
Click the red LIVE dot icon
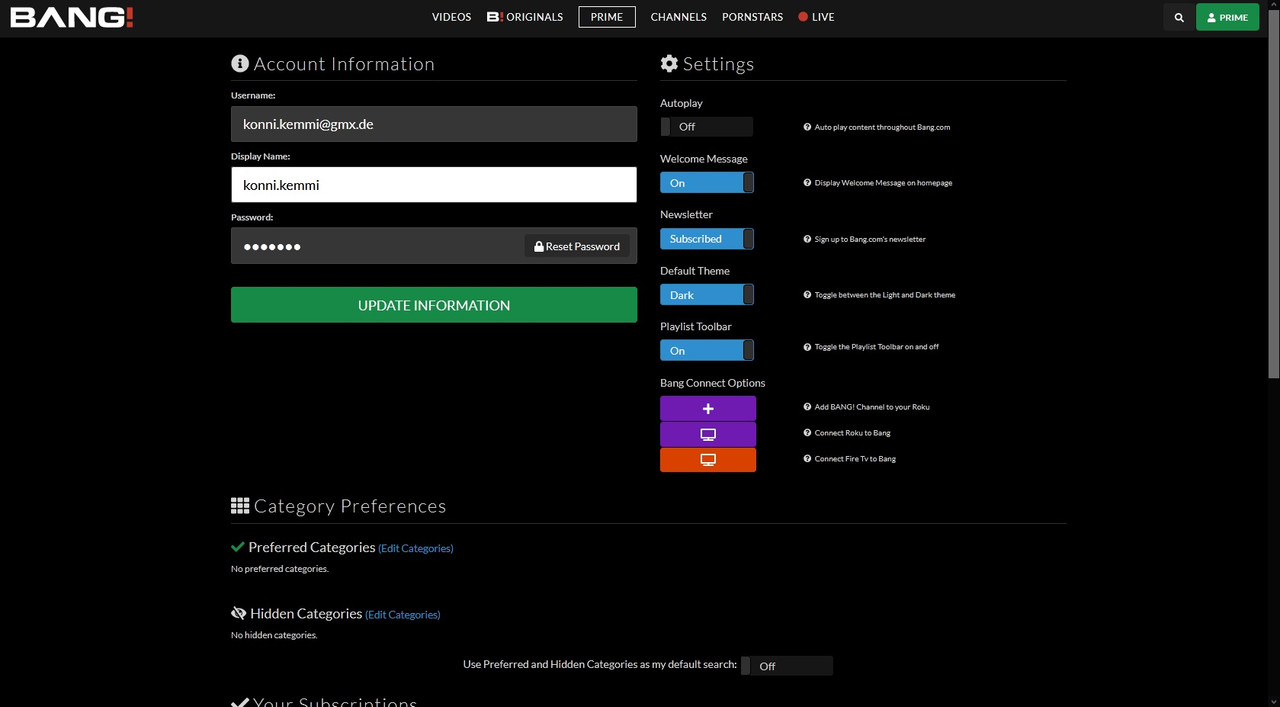point(803,17)
